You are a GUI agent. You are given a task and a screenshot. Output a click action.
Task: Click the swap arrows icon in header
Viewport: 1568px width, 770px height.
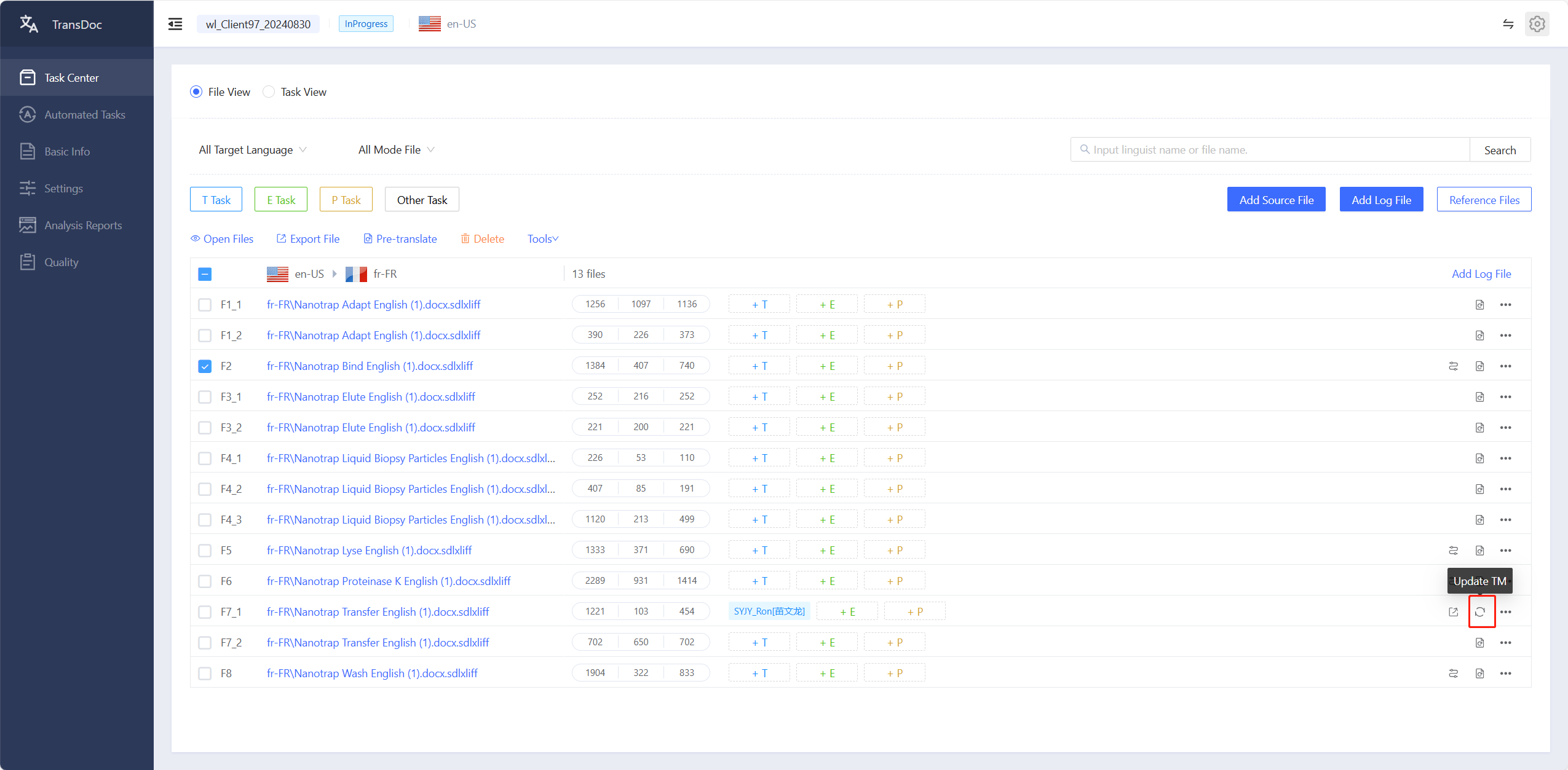(1508, 24)
